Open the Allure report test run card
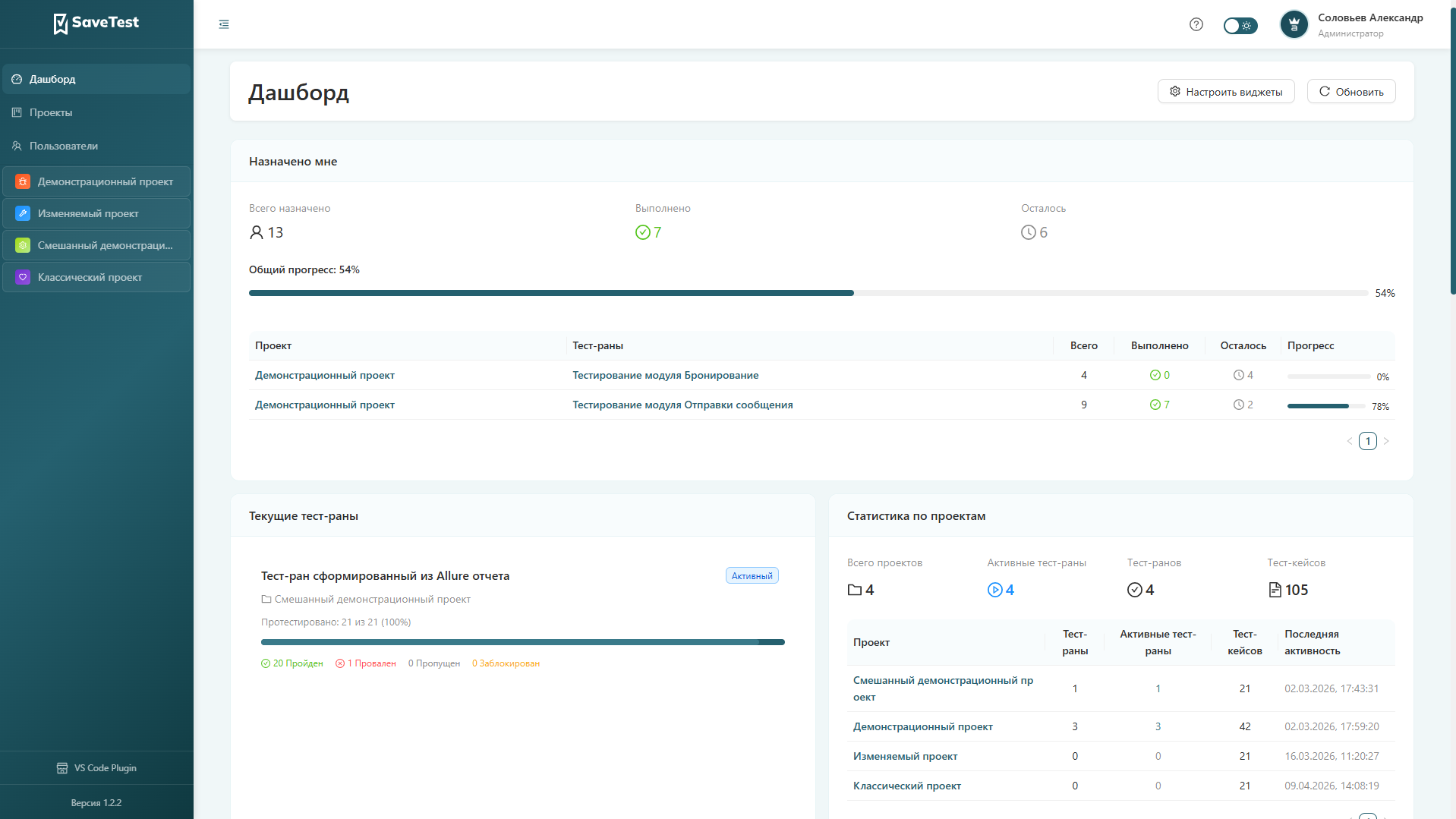This screenshot has width=1456, height=819. (385, 576)
